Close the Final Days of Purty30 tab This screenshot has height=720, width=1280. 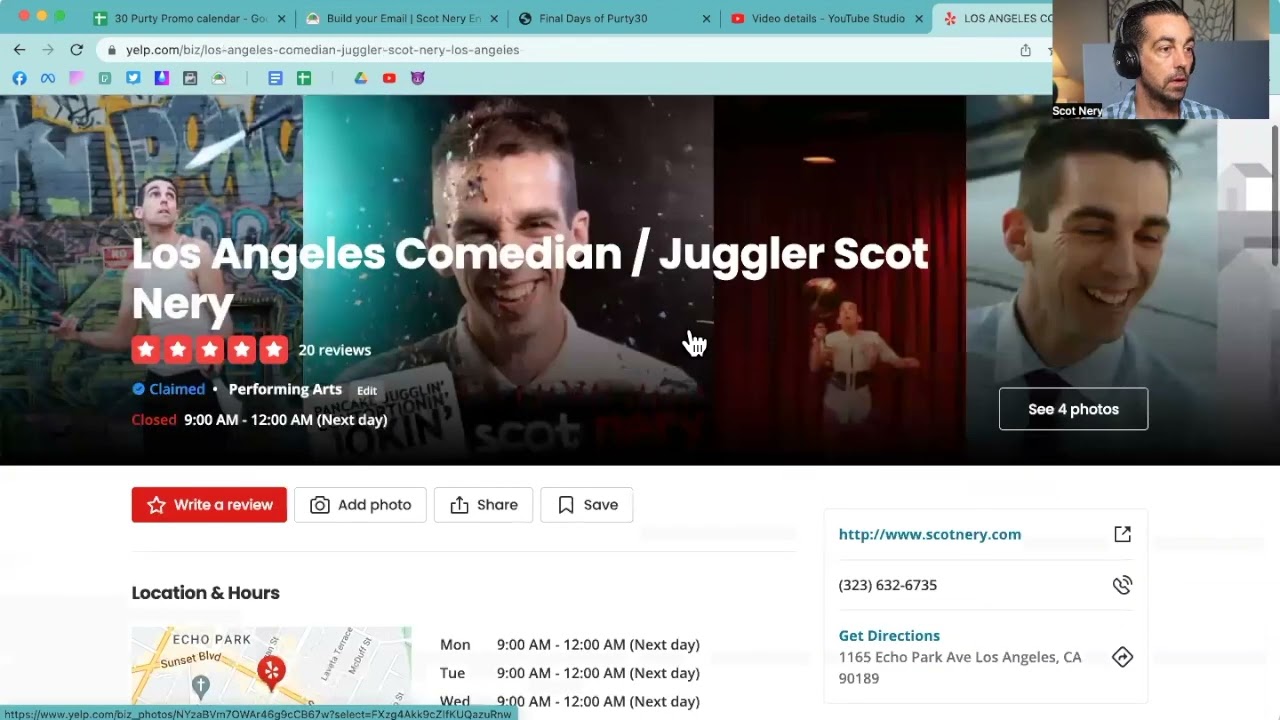[707, 18]
